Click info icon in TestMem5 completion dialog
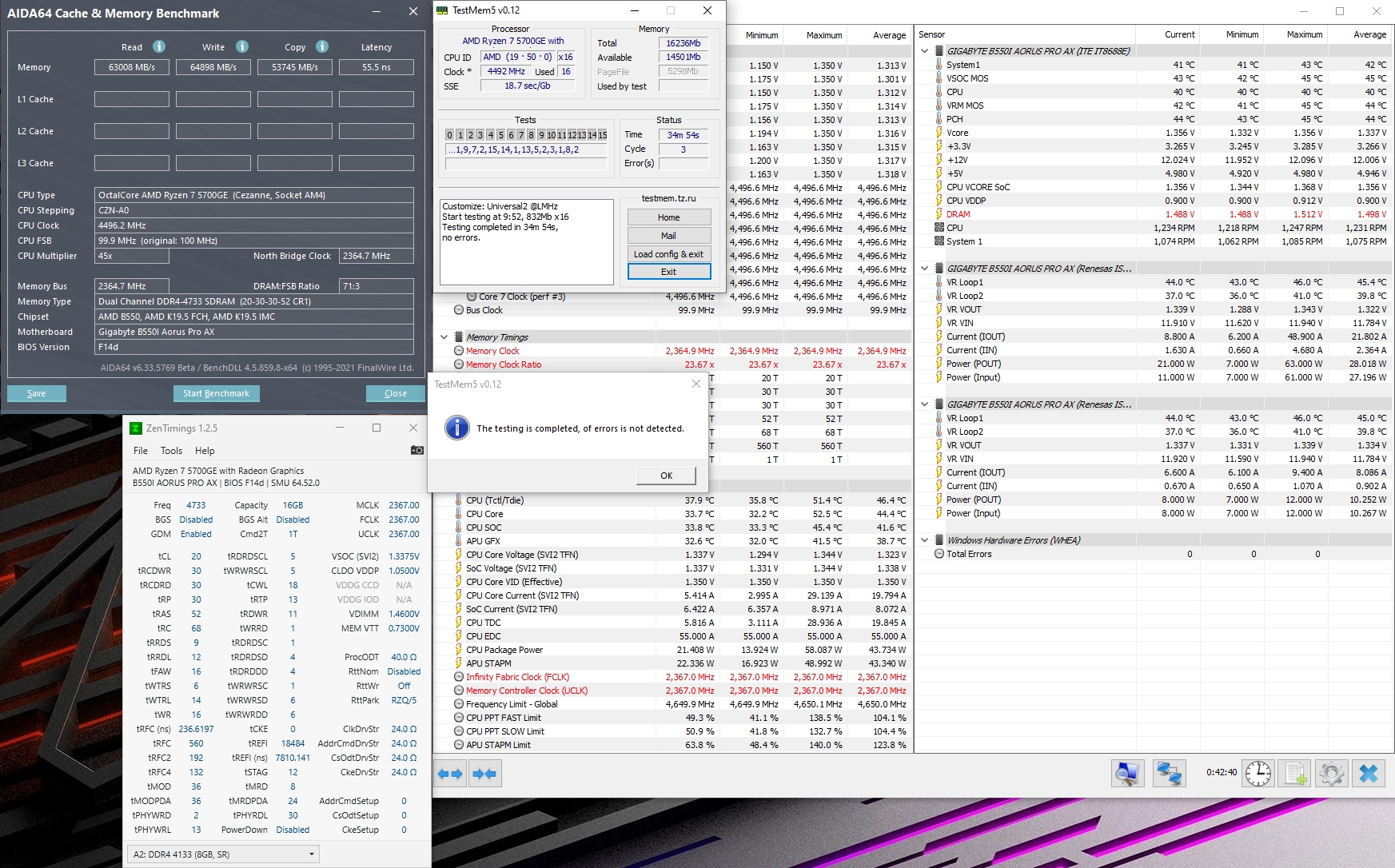Screen dimensions: 1395x868 point(456,428)
